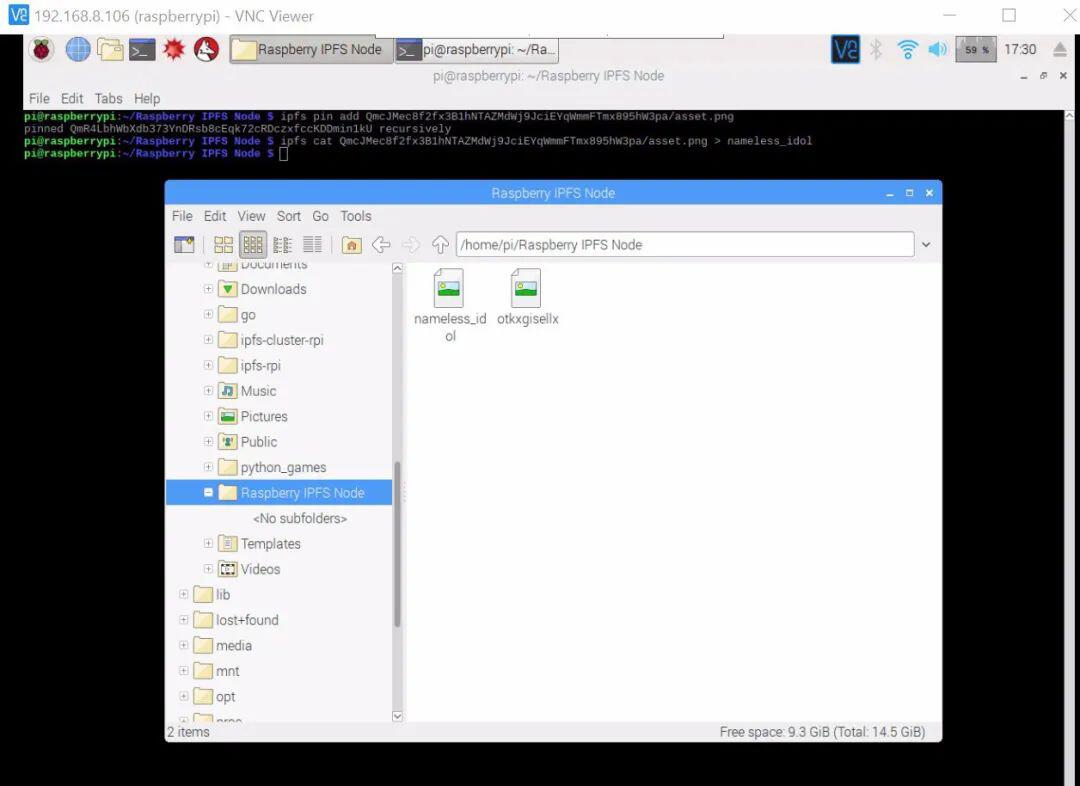The width and height of the screenshot is (1080, 786).
Task: Click the free space status bar text
Action: 822,732
